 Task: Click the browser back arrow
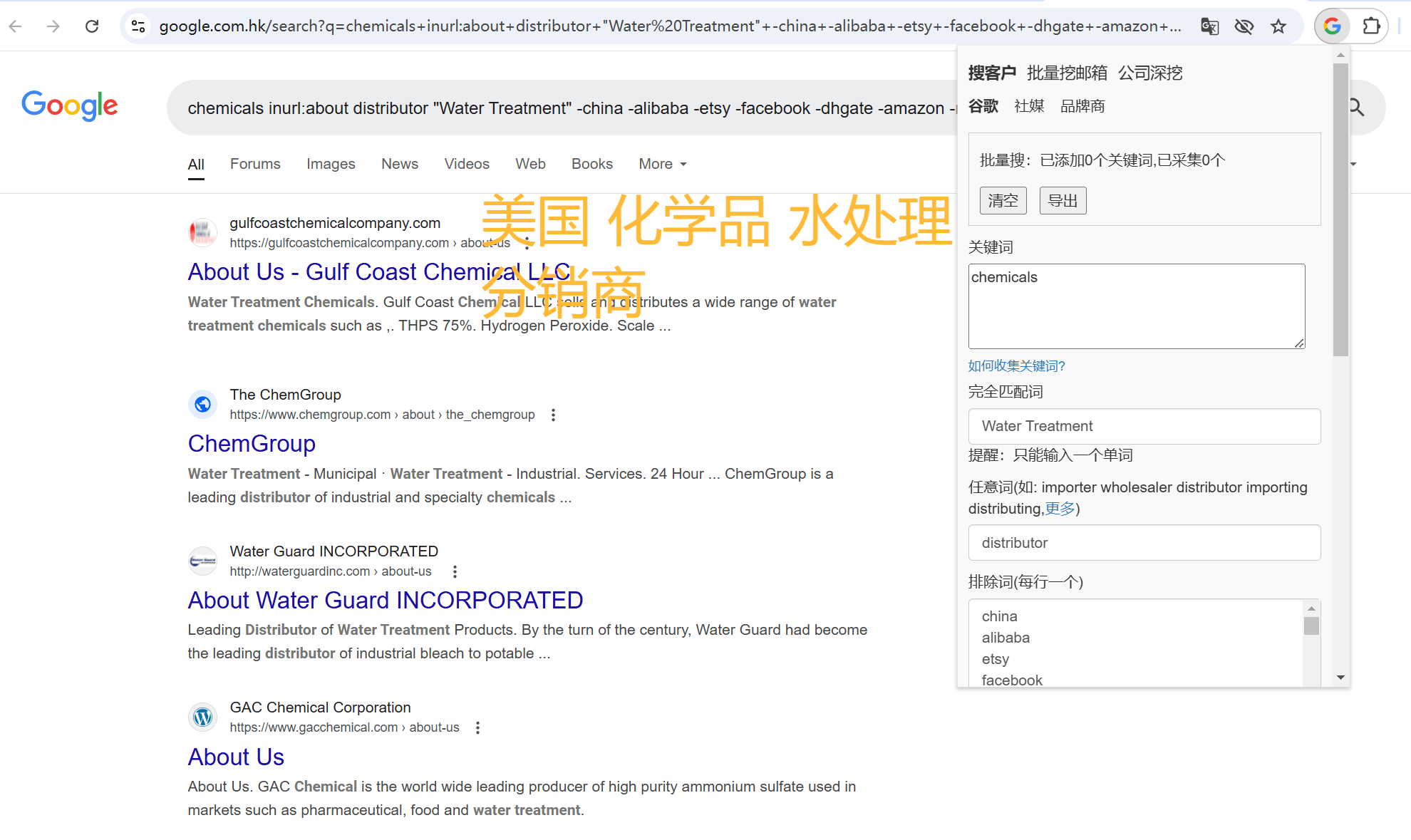tap(16, 26)
